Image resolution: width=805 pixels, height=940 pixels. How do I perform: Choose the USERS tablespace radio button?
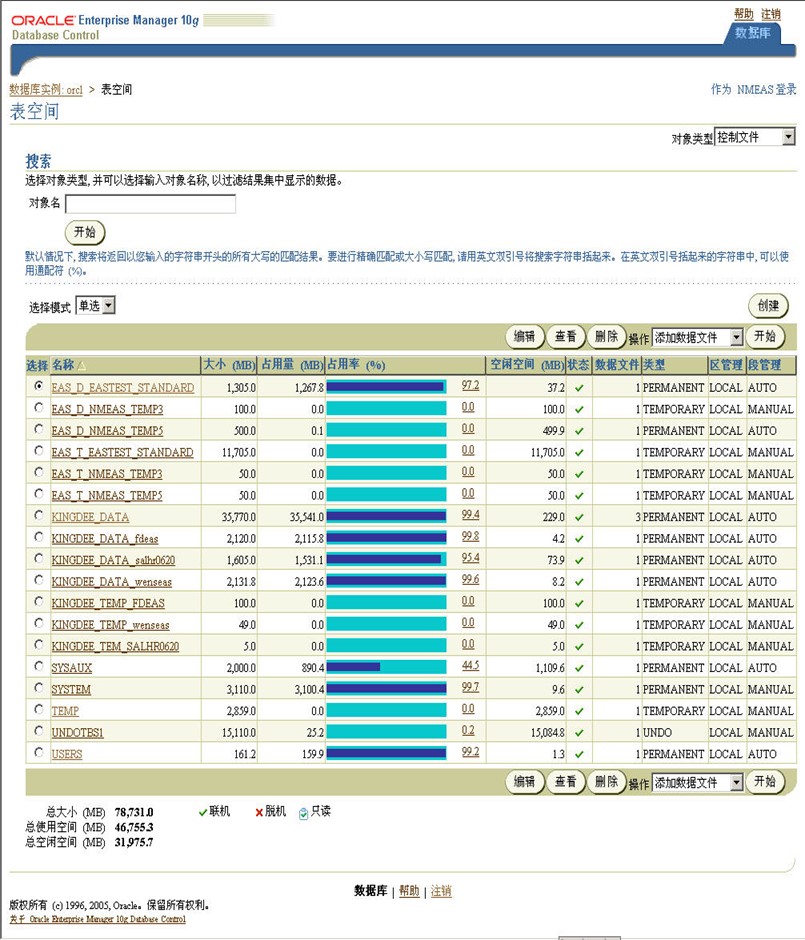point(39,754)
